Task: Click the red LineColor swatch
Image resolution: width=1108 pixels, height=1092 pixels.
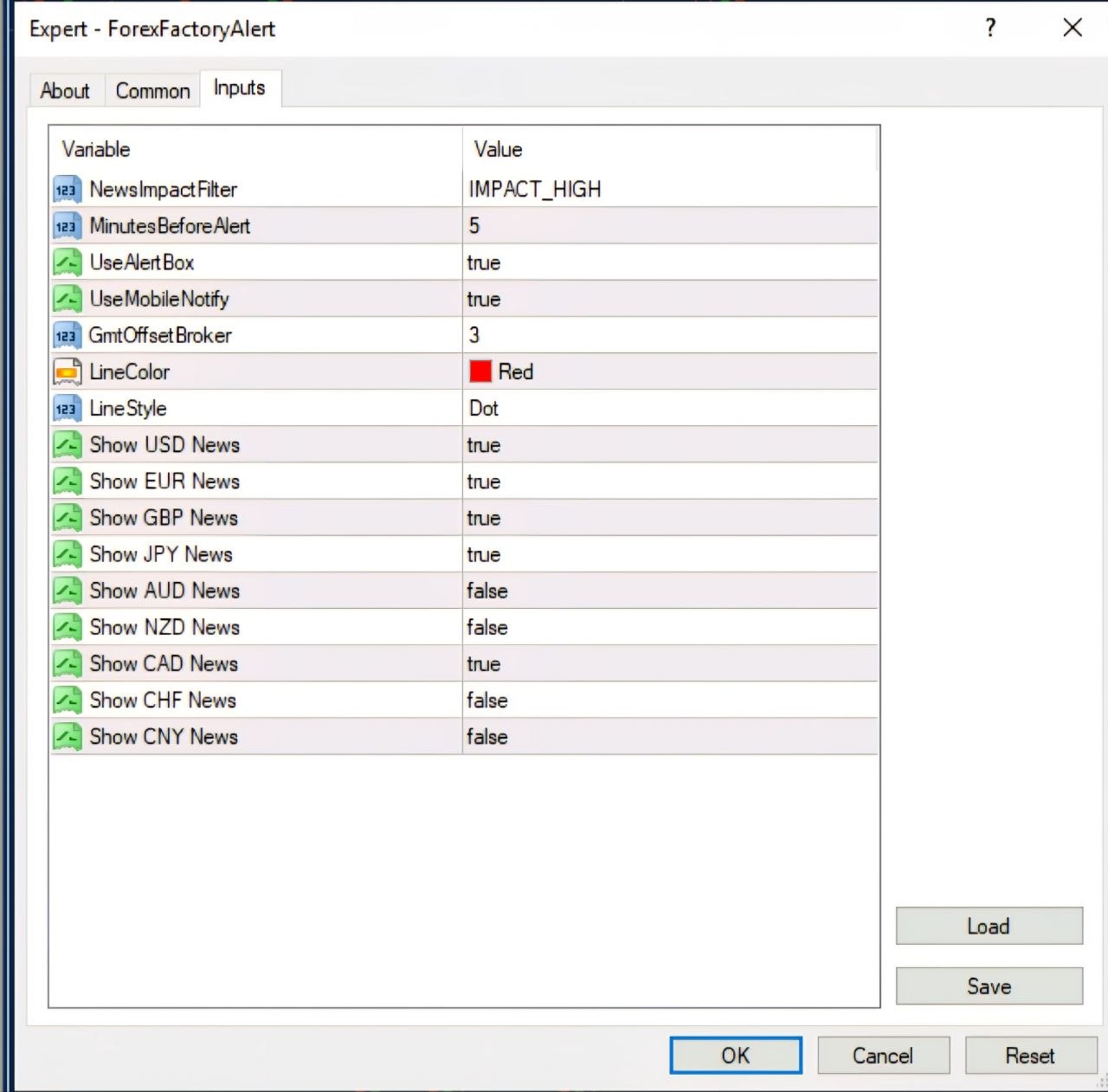Action: (480, 372)
